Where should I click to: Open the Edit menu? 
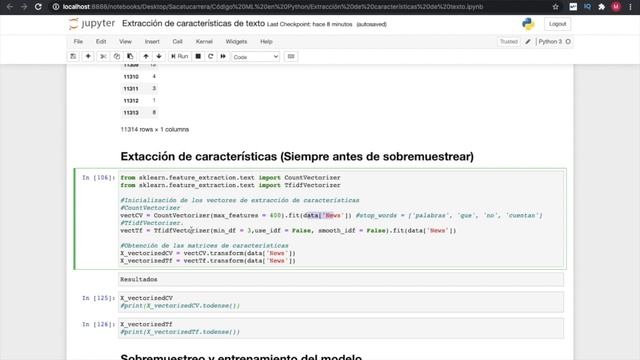[101, 42]
